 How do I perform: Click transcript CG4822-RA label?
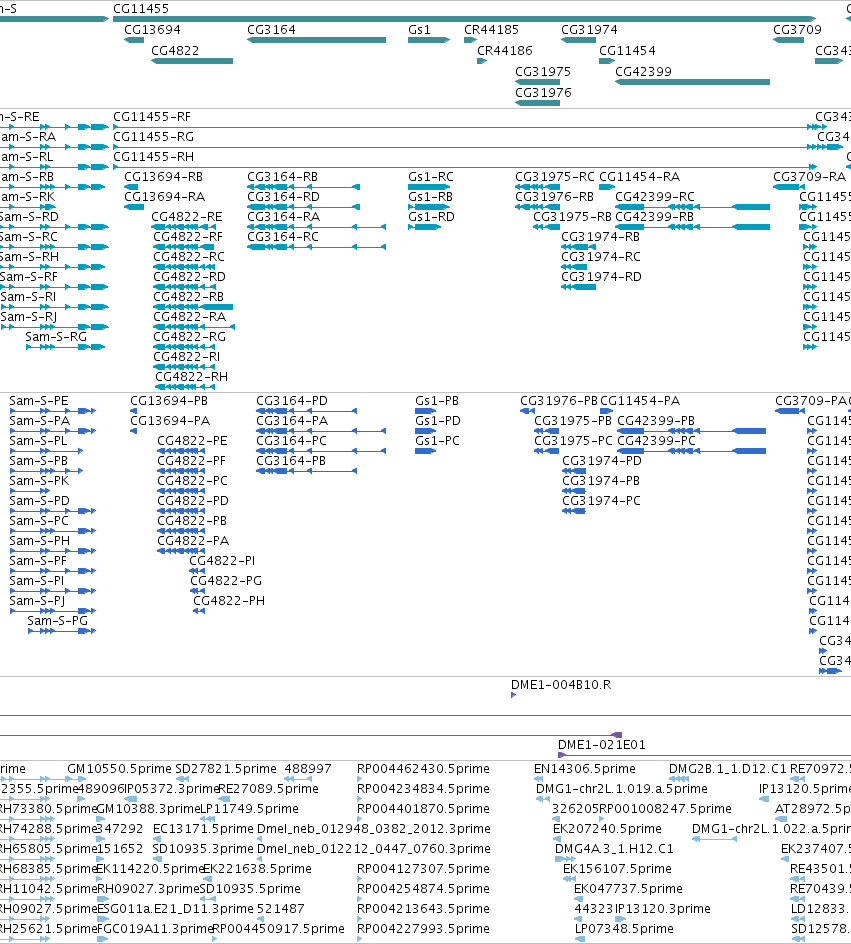[190, 317]
